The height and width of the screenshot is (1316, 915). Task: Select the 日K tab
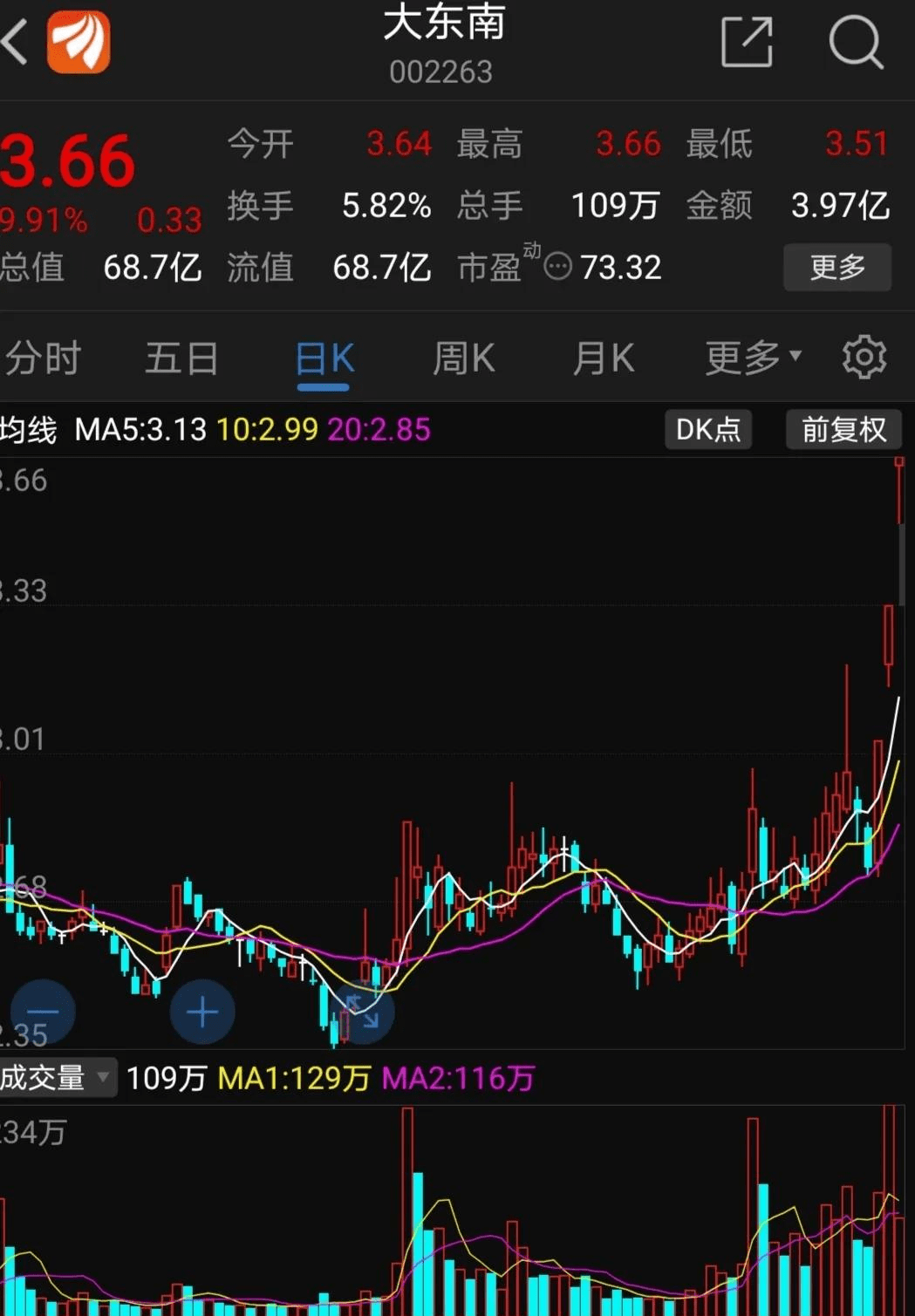[324, 358]
